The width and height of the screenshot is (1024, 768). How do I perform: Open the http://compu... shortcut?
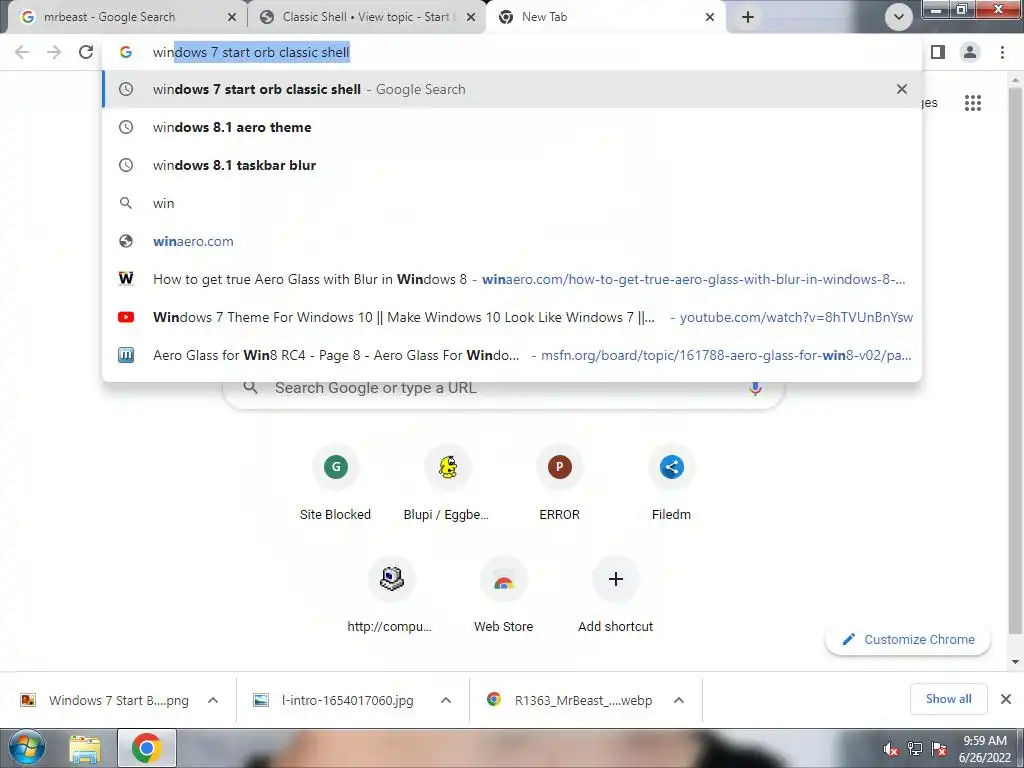(x=391, y=596)
